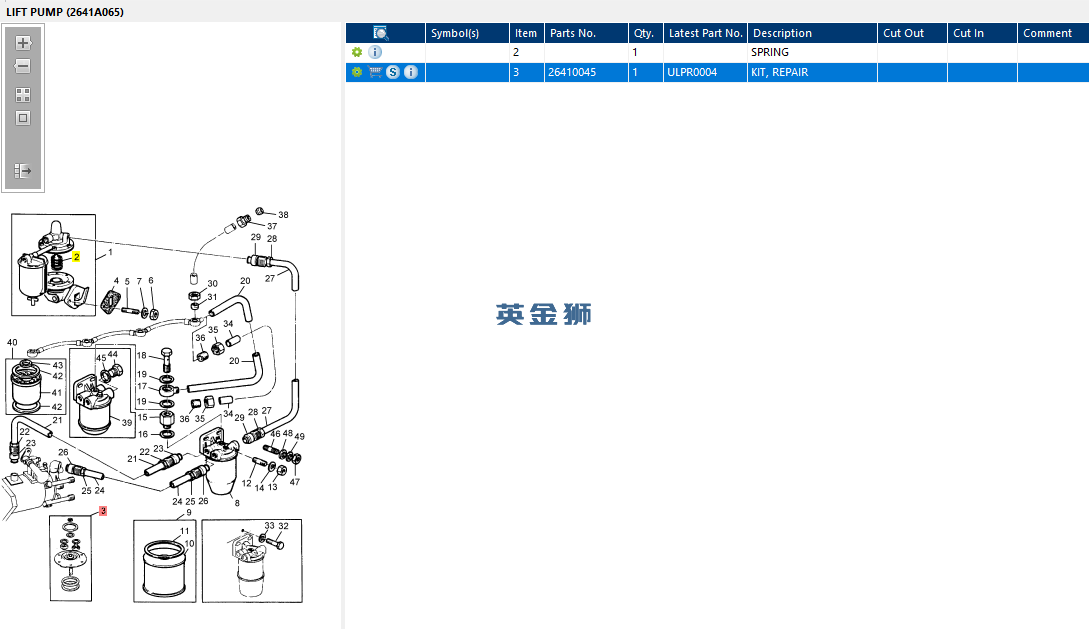Screen dimensions: 1089x629
Task: Switch diagram to single-pane view
Action: point(23,118)
